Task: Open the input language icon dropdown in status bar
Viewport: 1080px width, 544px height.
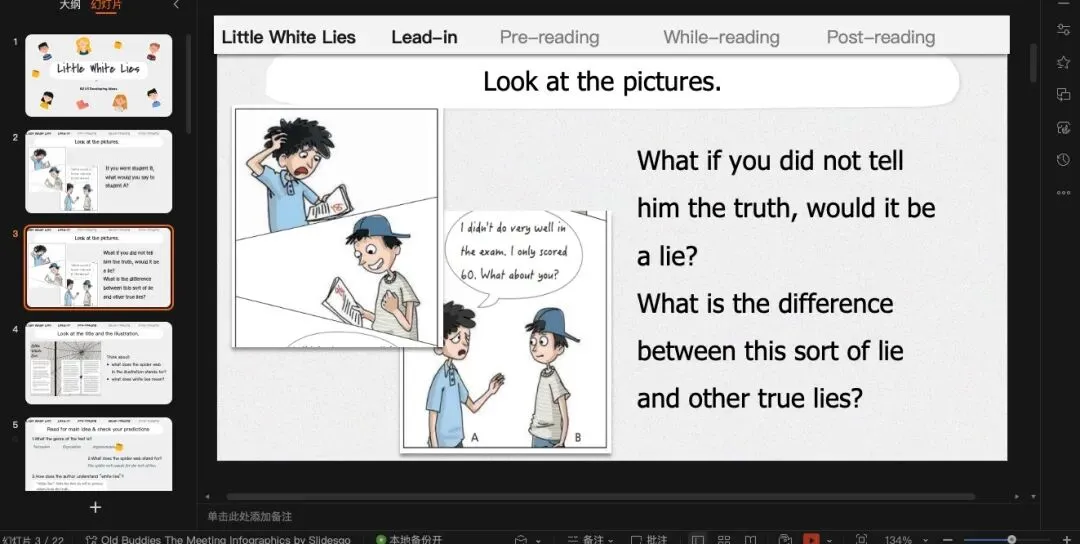Action: (x=527, y=540)
